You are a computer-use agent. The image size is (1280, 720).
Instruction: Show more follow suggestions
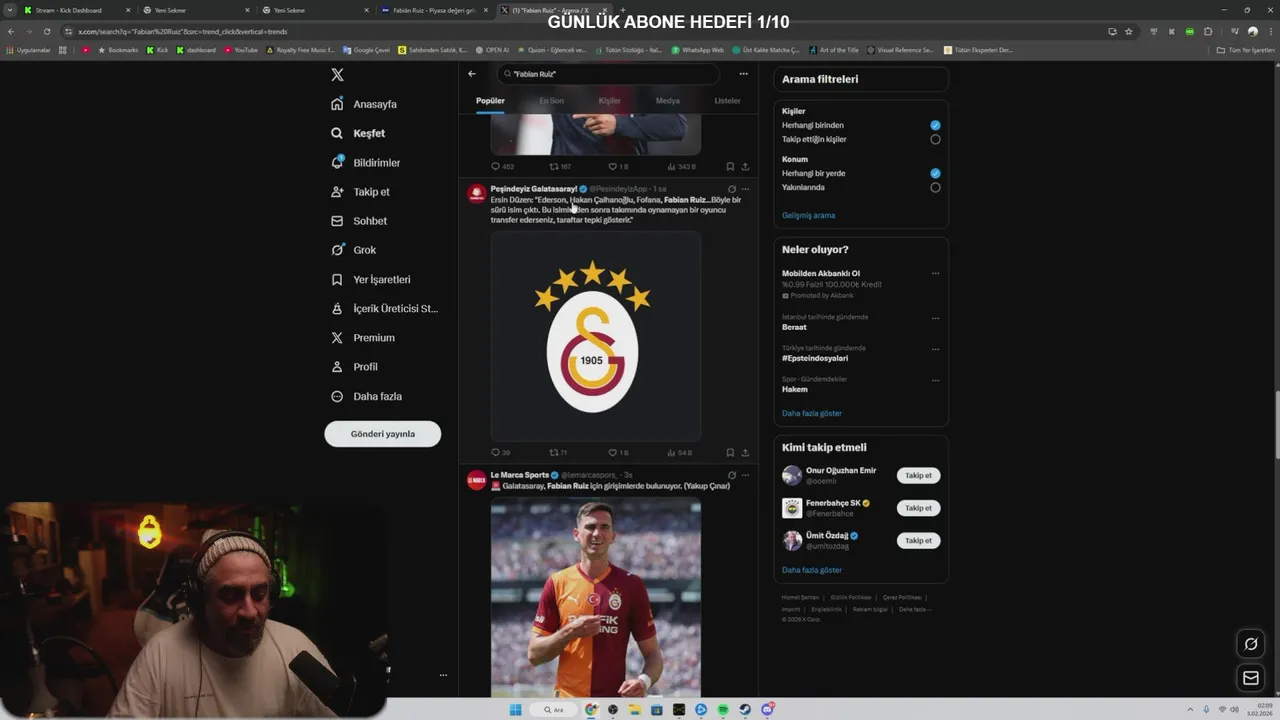(x=812, y=570)
